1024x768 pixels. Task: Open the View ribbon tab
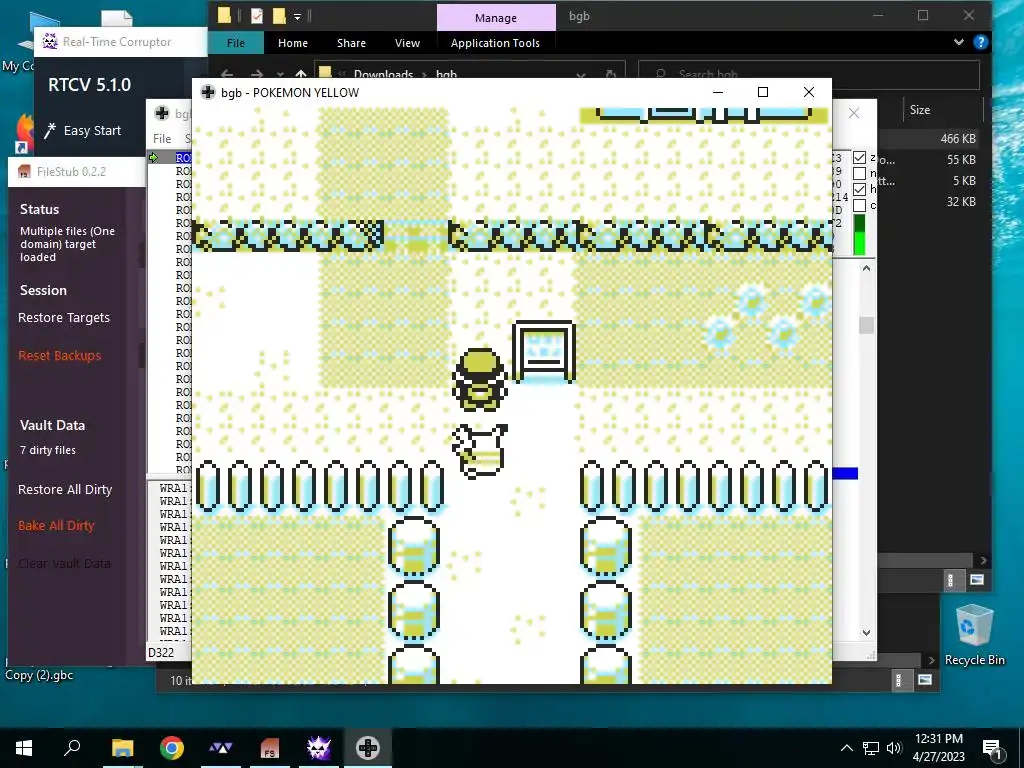tap(407, 43)
